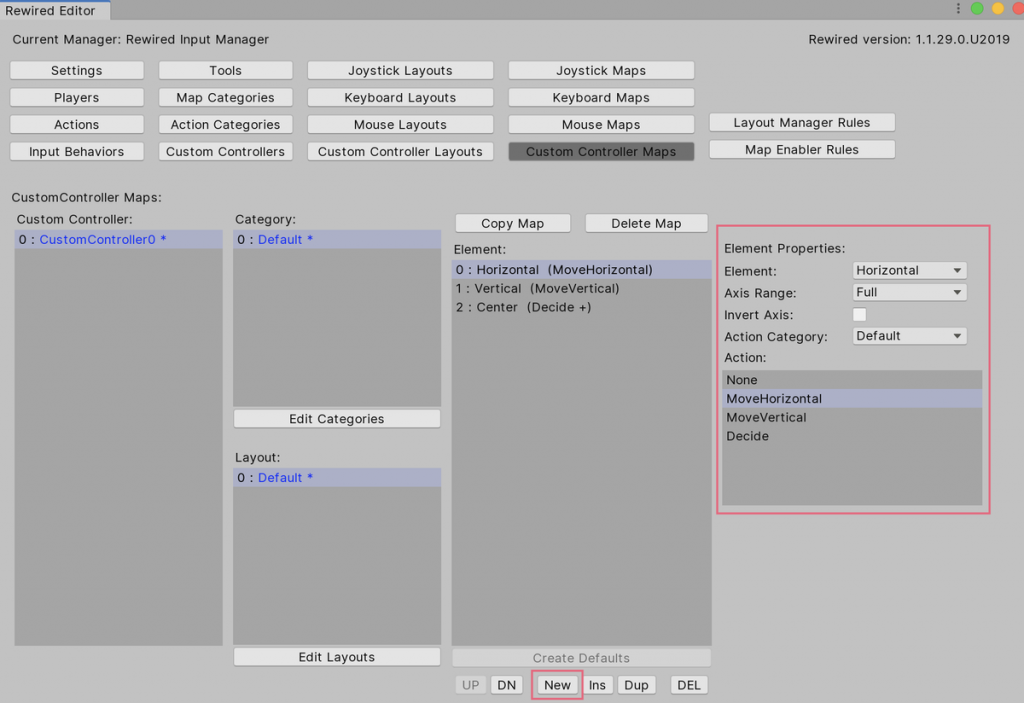Toggle the Invert Axis checkbox
Viewport: 1024px width, 703px height.
tap(859, 314)
